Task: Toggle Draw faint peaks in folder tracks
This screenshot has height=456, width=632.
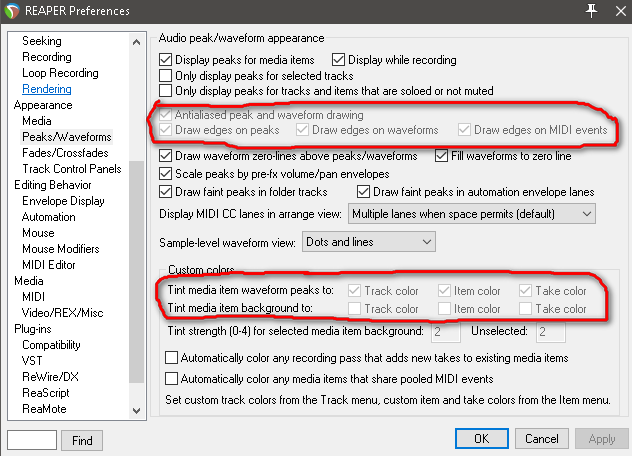Action: tap(166, 192)
